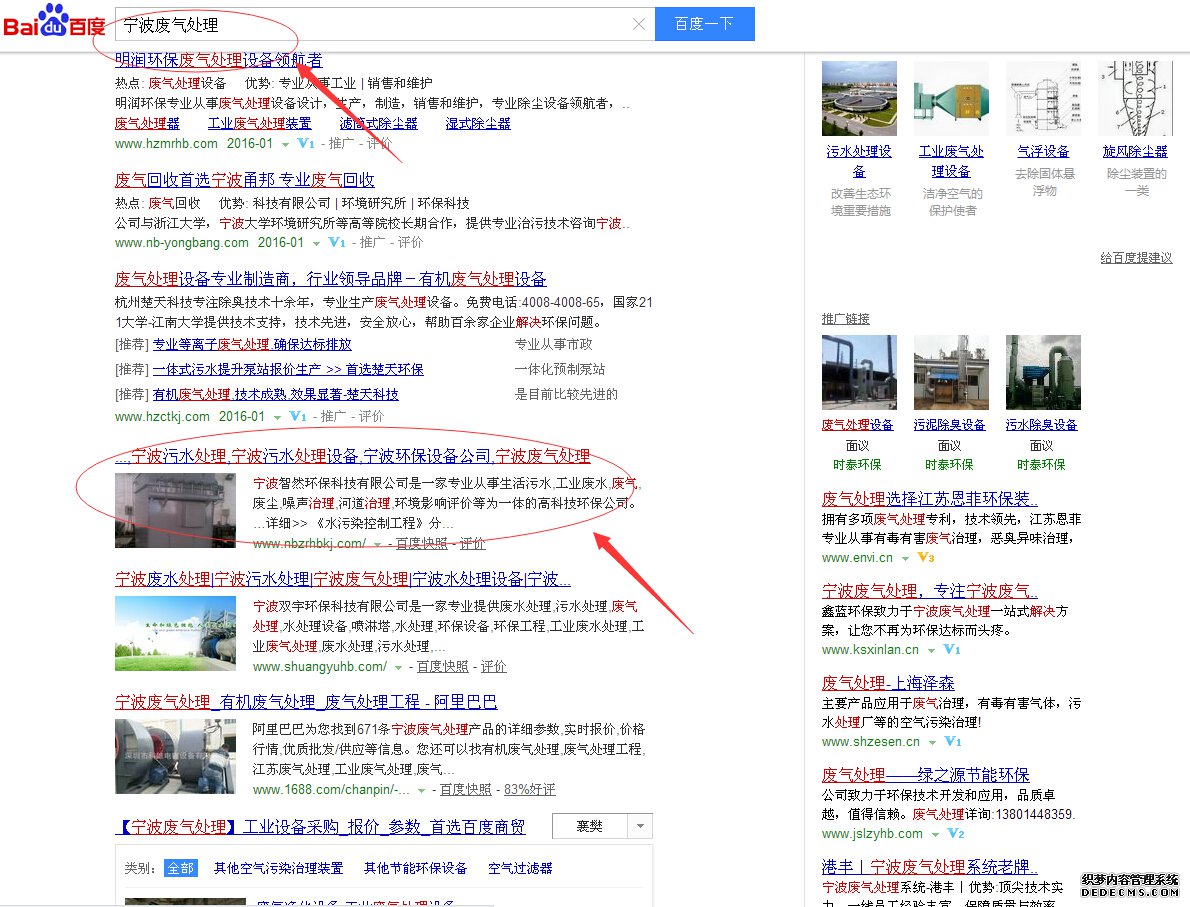
Task: Click the 百度一下 search button
Action: 704,24
